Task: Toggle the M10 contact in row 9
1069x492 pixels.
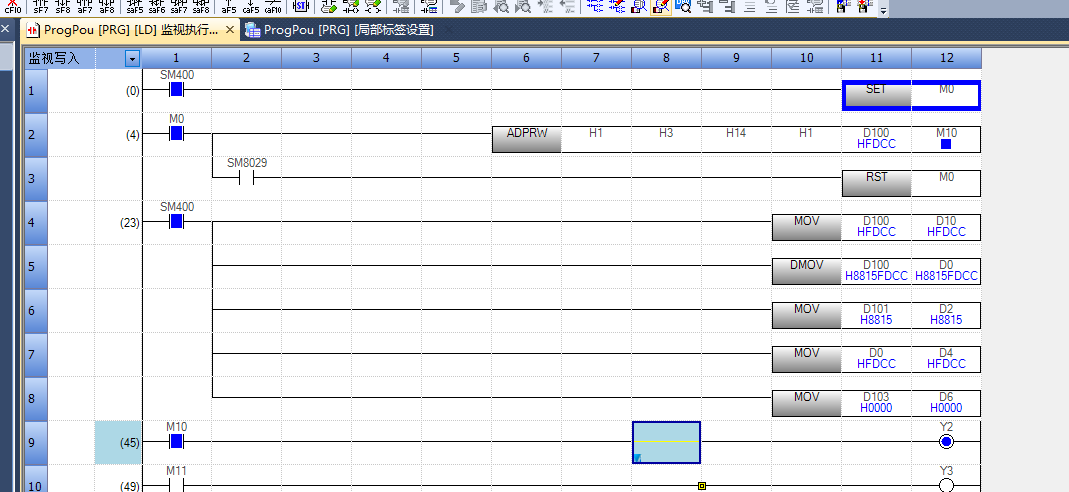Action: point(176,441)
